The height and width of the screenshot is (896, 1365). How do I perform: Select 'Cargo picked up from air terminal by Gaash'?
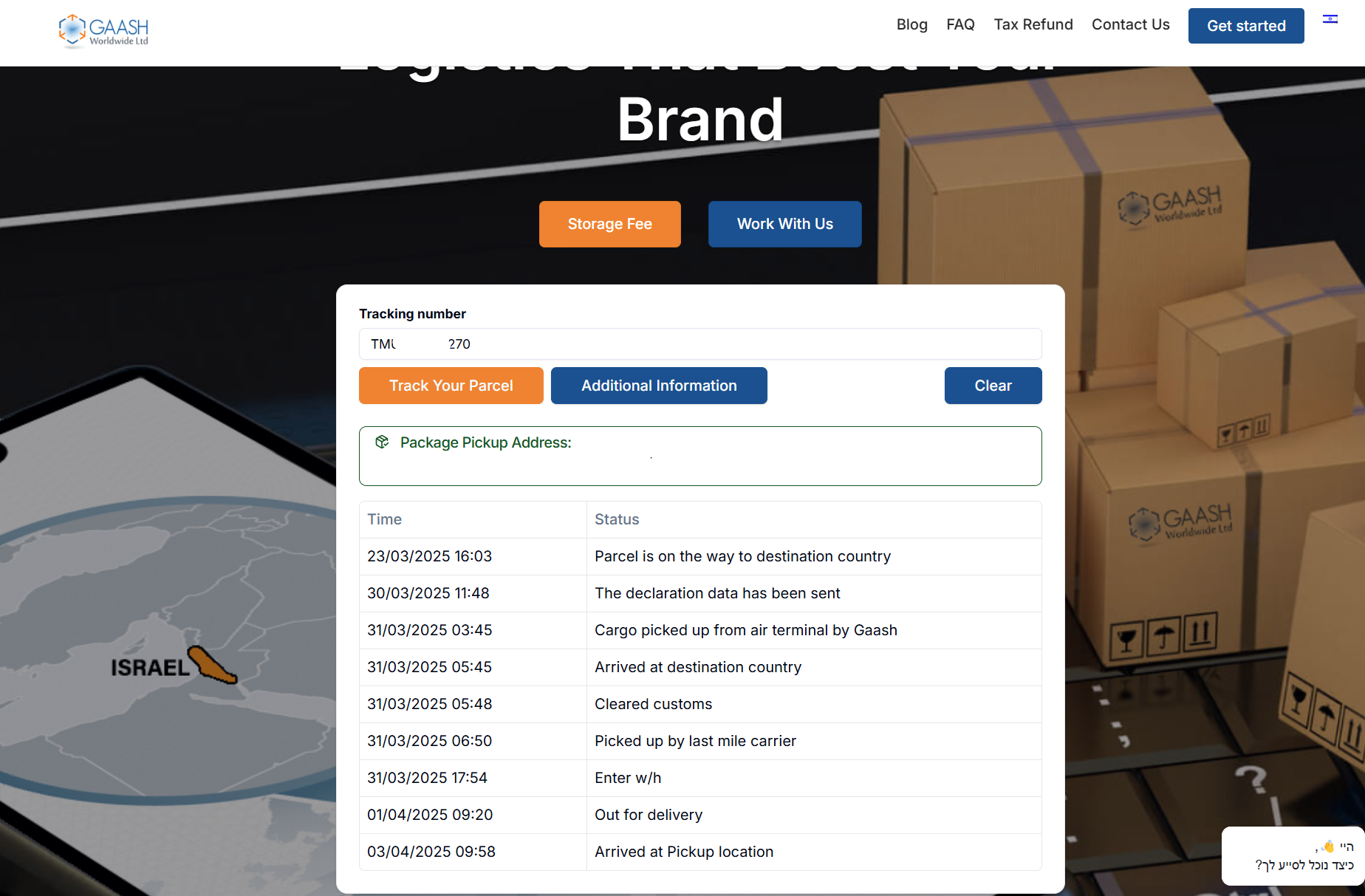coord(746,630)
